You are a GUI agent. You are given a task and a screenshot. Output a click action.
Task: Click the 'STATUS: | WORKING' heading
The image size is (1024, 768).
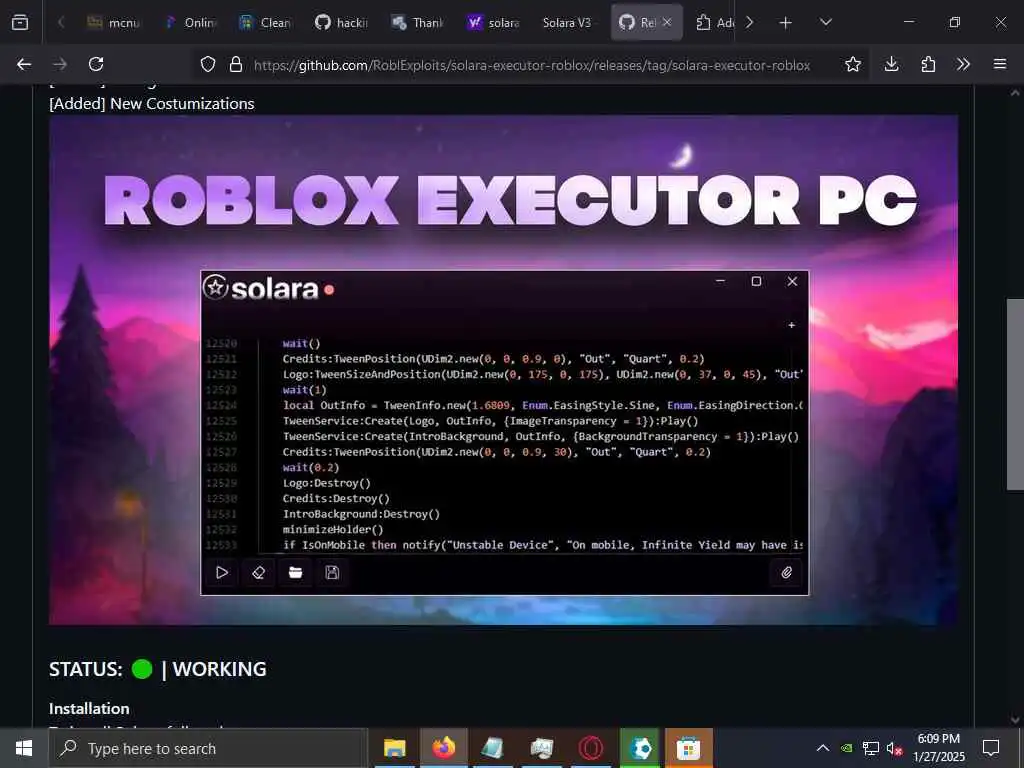pyautogui.click(x=157, y=669)
